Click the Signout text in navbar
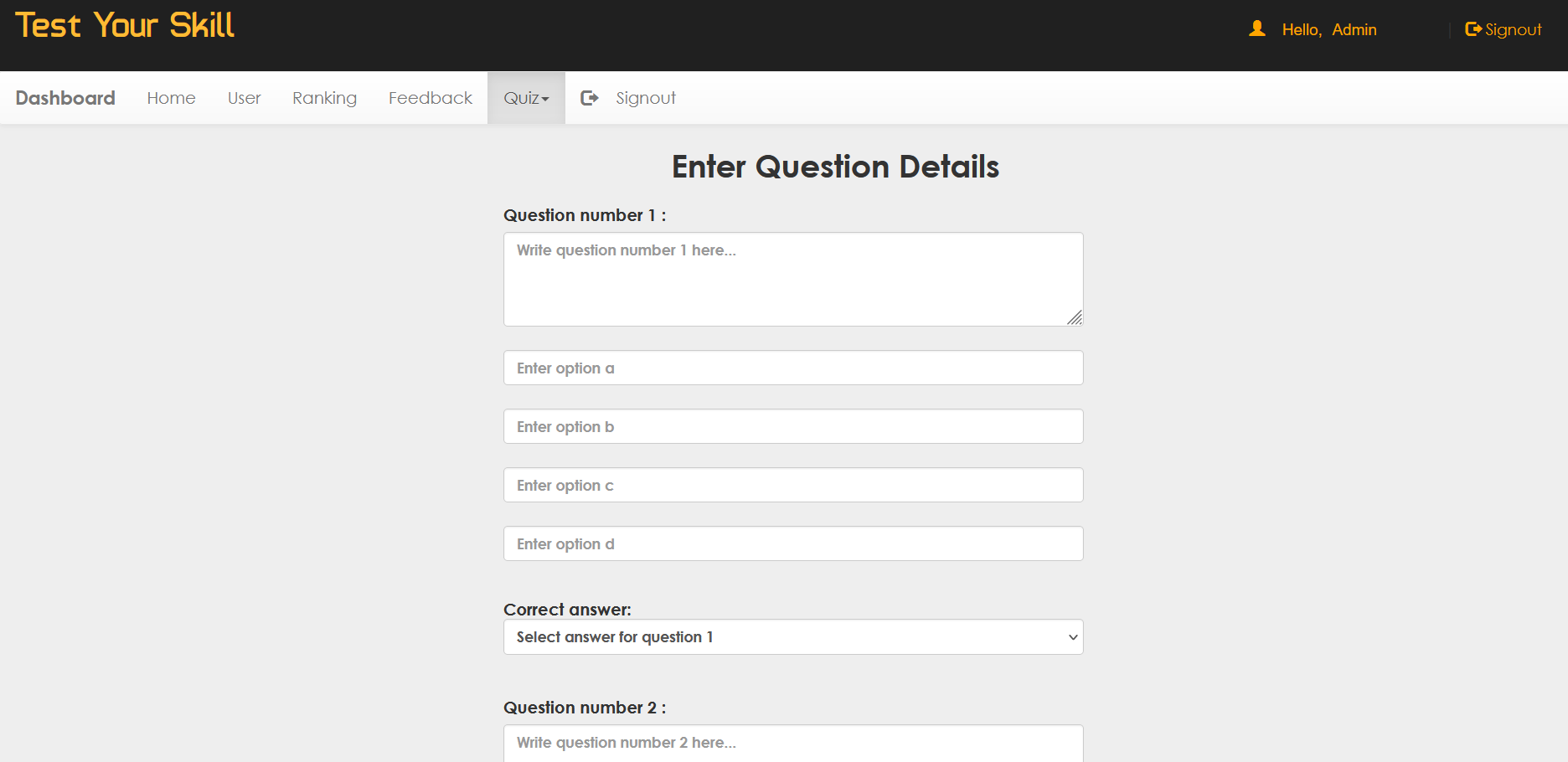1568x762 pixels. coord(645,98)
